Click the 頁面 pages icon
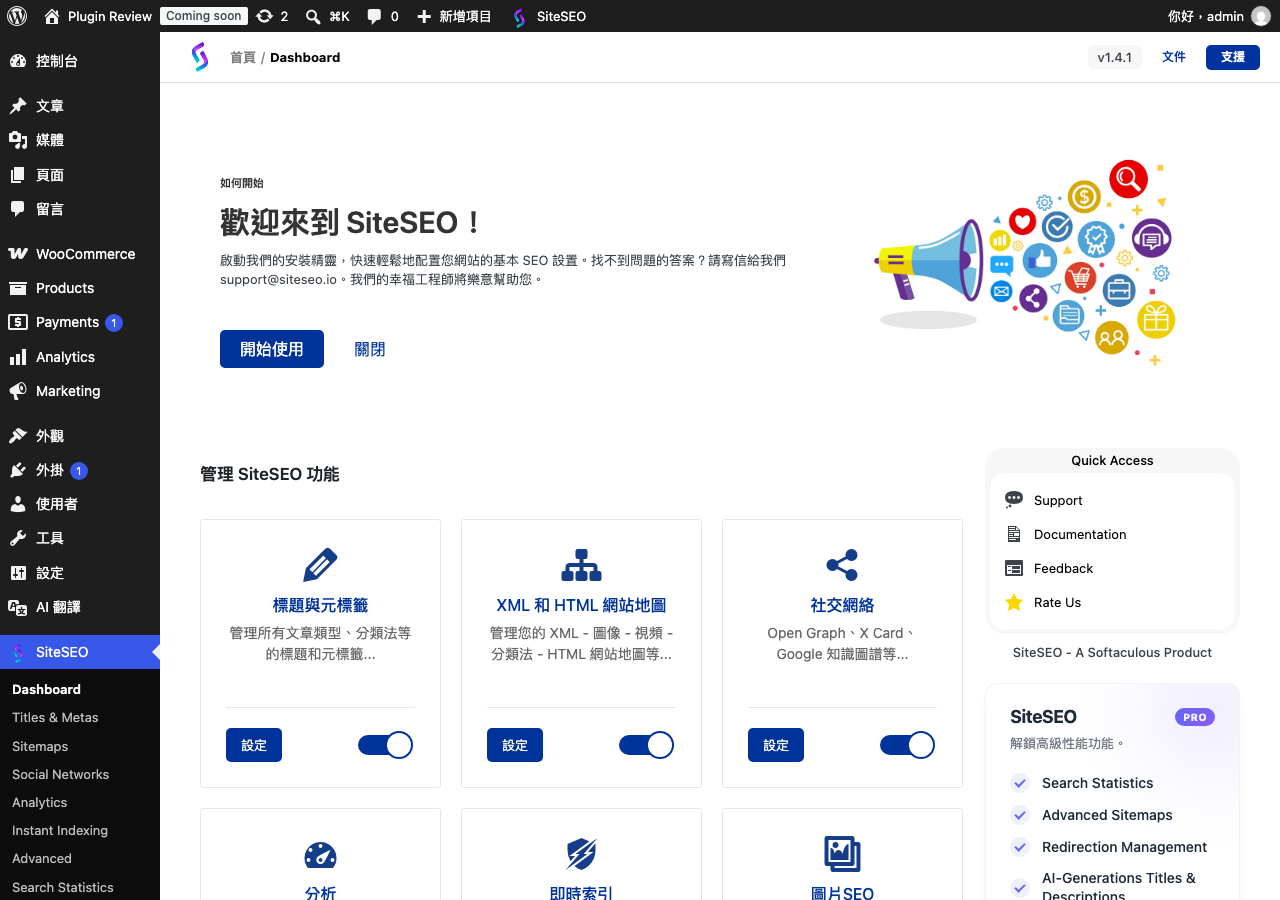The image size is (1280, 900). tap(18, 175)
